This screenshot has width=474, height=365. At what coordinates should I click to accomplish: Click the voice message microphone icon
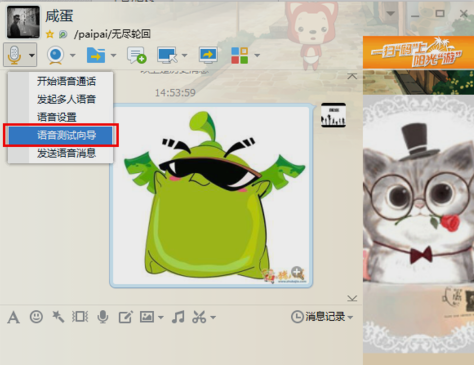coord(103,317)
